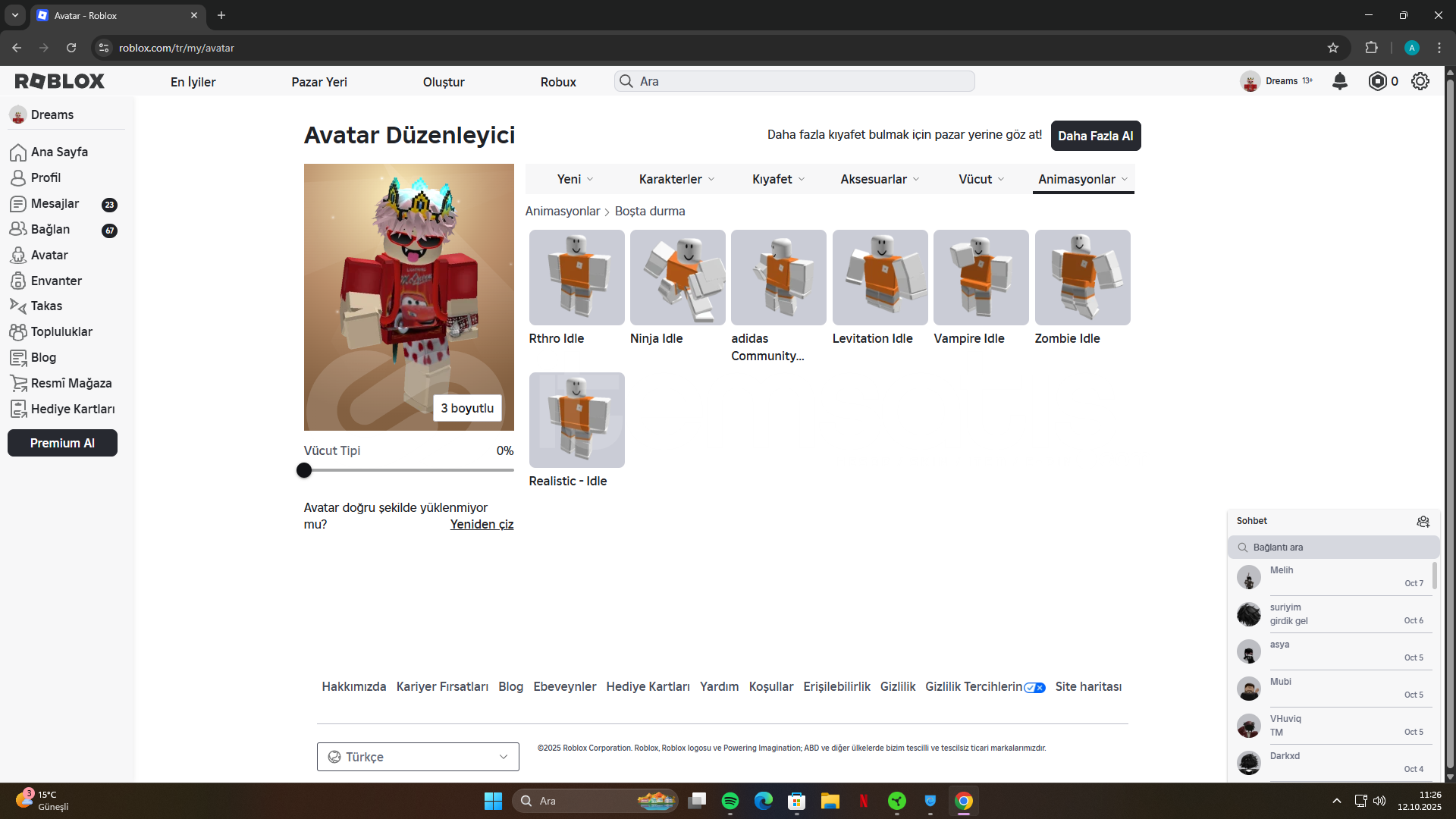The image size is (1456, 819).
Task: Toggle Gizlilik Tercihlerin privacy choices switch
Action: (x=1034, y=687)
